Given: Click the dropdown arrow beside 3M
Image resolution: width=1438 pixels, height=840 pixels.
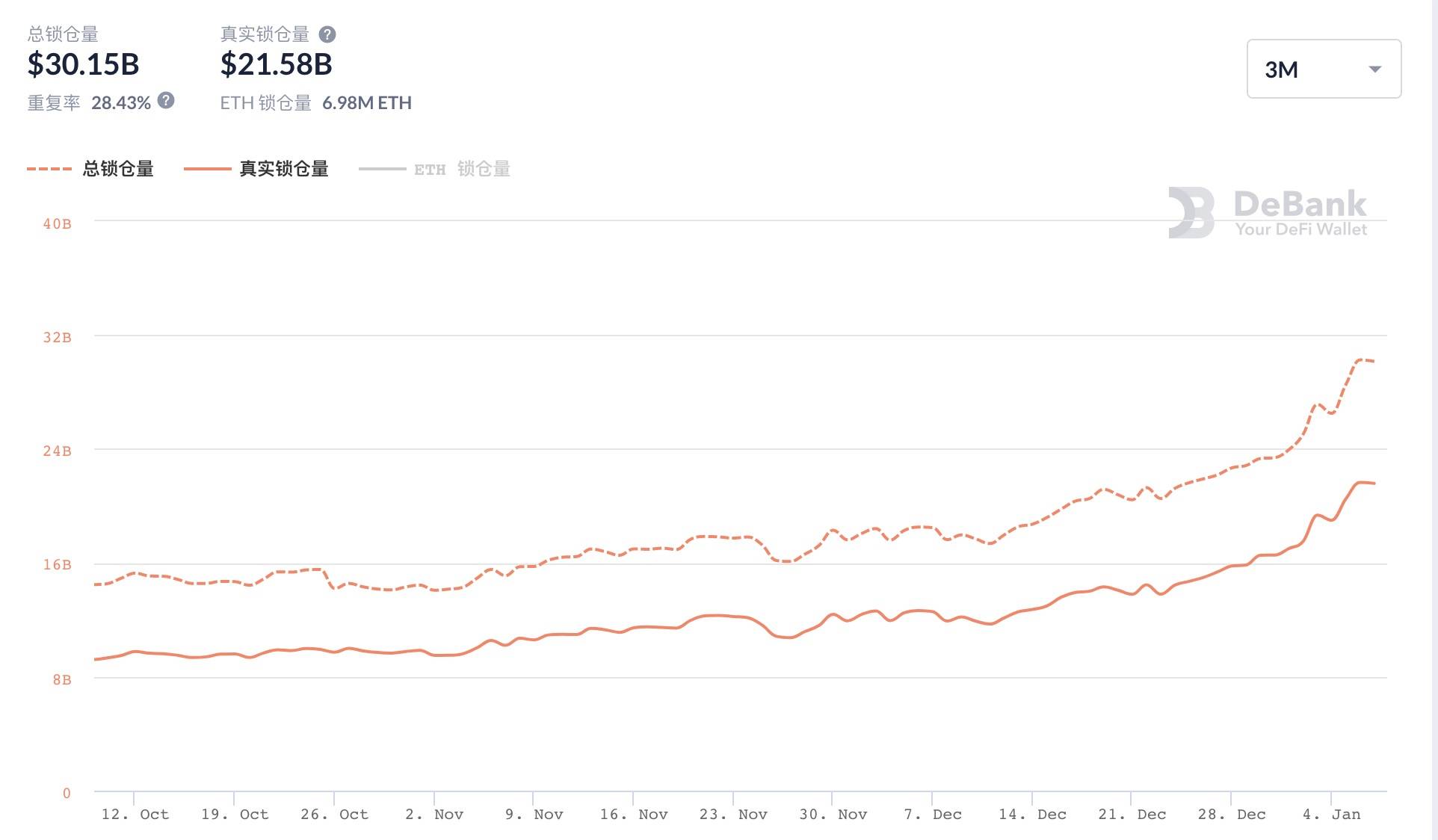Looking at the screenshot, I should tap(1374, 70).
